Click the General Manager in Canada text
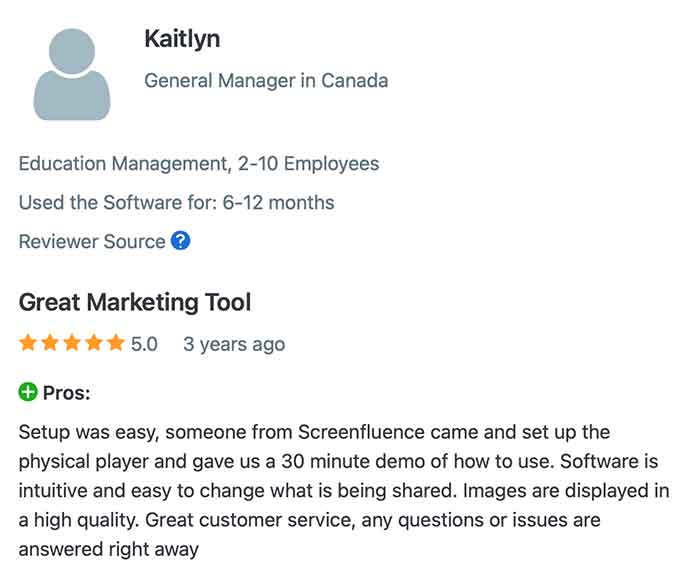Image resolution: width=700 pixels, height=579 pixels. 266,80
